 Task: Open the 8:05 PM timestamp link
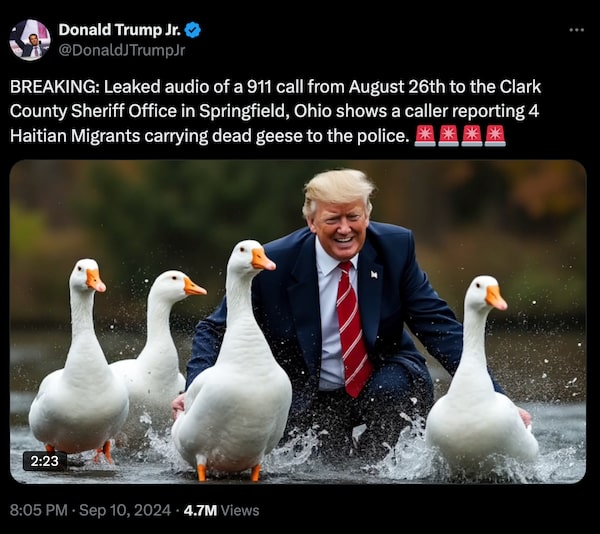coord(39,510)
